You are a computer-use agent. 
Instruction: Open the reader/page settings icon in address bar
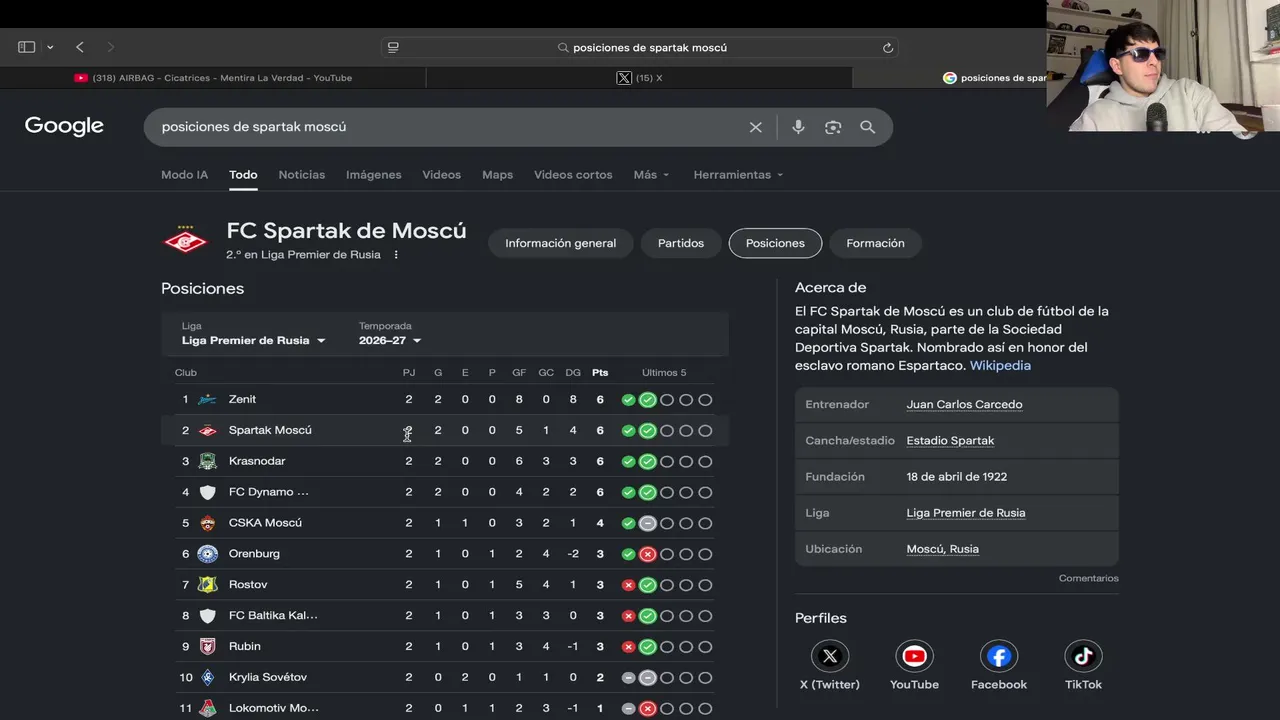coord(393,47)
